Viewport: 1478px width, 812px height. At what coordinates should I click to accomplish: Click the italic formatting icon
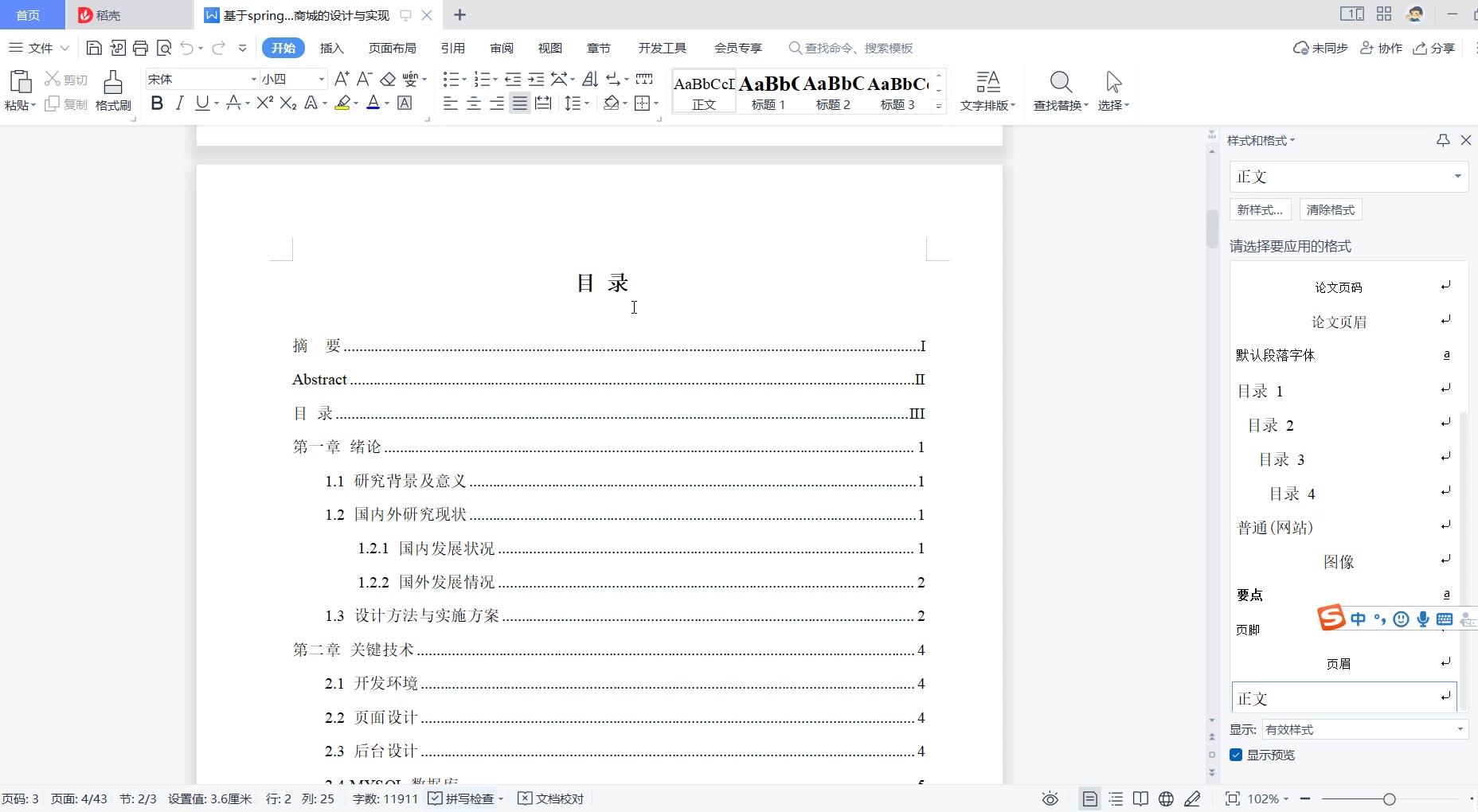point(179,103)
